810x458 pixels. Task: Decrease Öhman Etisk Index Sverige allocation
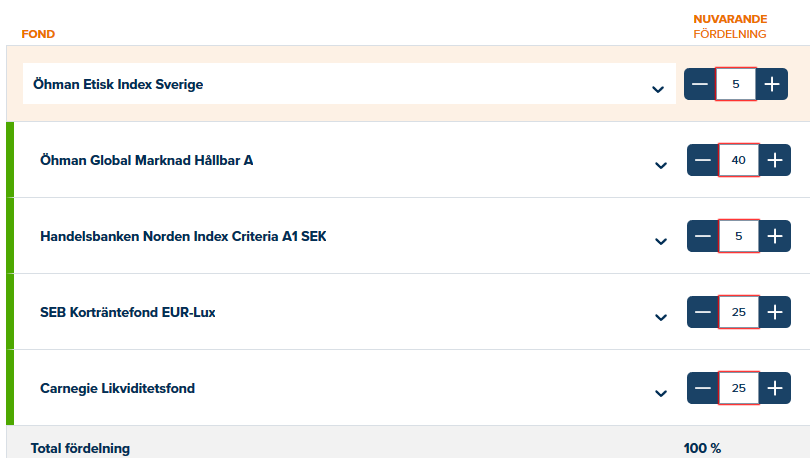tap(700, 85)
